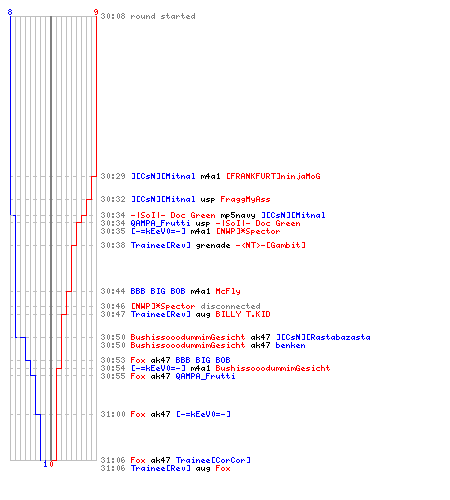The image size is (450, 500).
Task: Select benken in the 30:50 line
Action: coord(290,345)
